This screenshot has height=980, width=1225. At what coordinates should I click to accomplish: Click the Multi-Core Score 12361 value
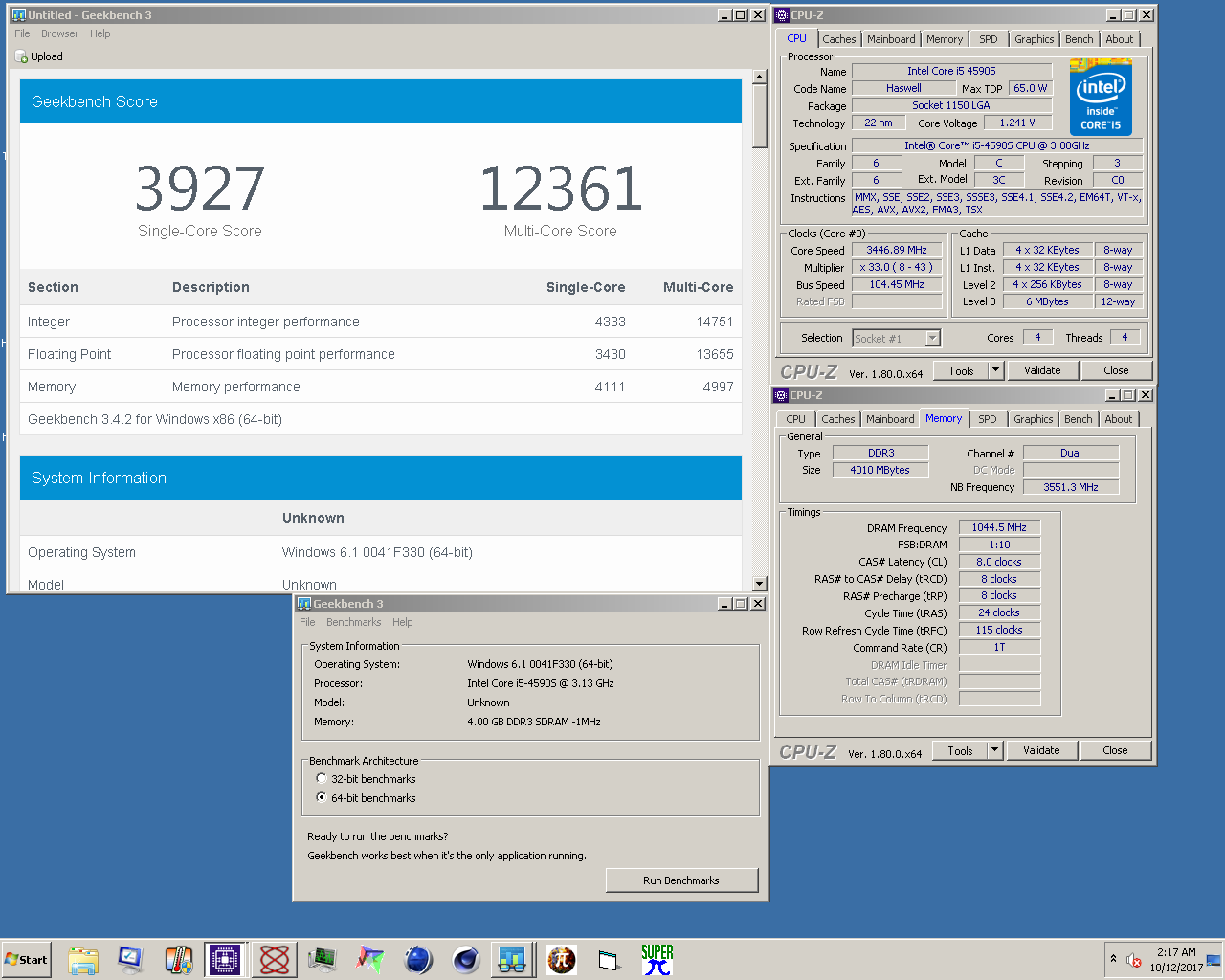click(561, 189)
